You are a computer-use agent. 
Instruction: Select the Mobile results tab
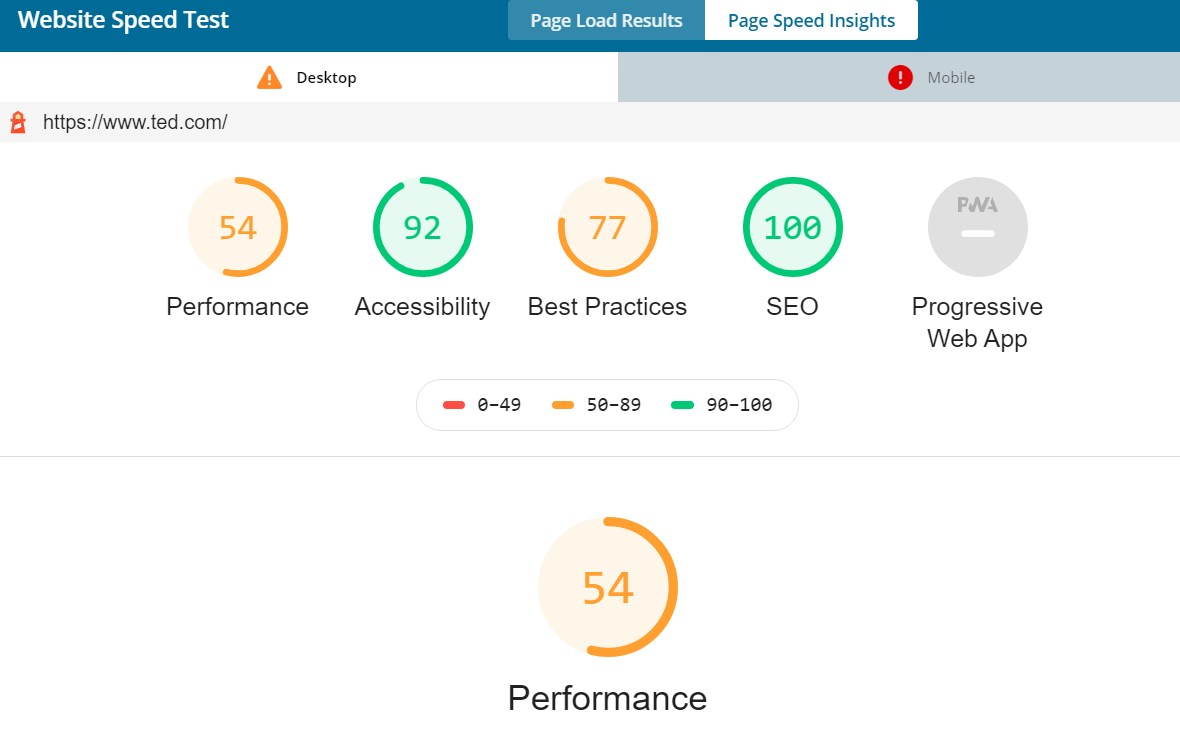tap(899, 77)
